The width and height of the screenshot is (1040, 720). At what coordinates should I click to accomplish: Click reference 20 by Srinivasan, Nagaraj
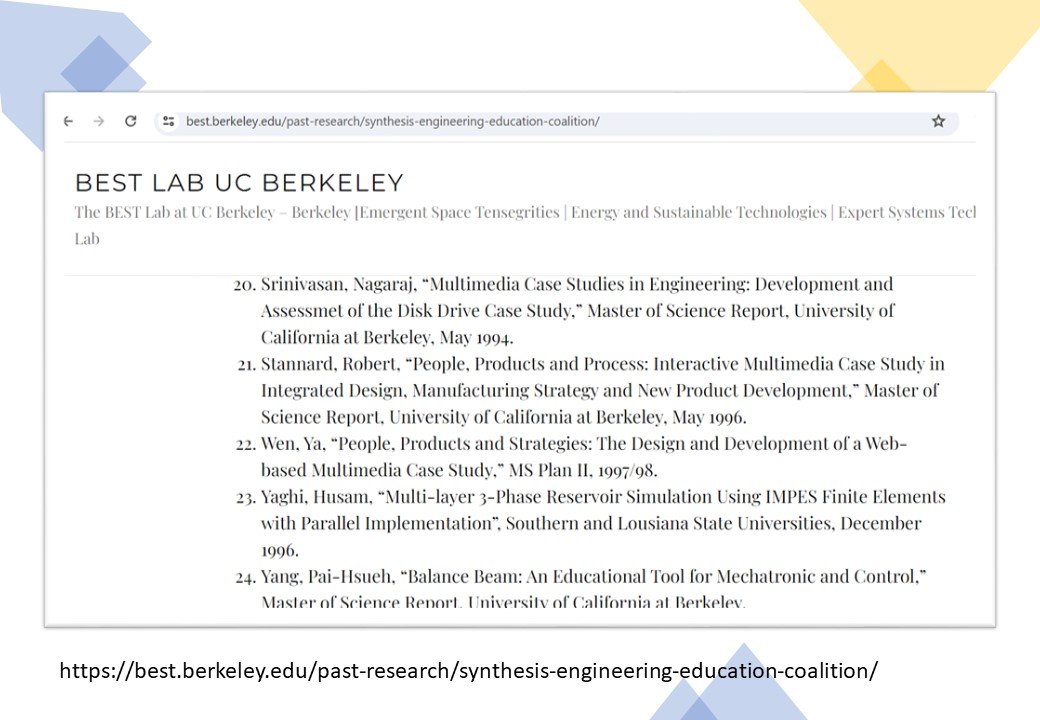(311, 285)
